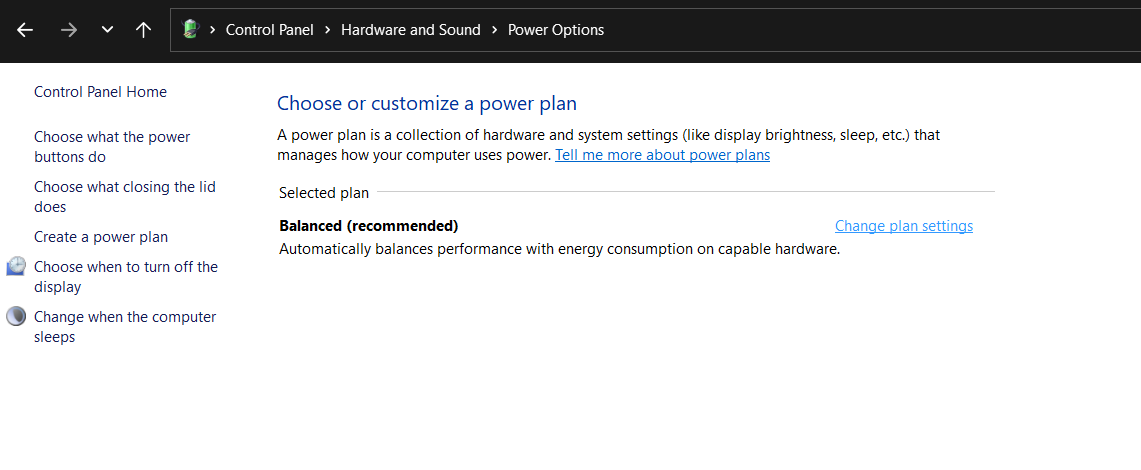Click the moon icon beside the sleep link
This screenshot has height=470, width=1141.
(x=16, y=317)
